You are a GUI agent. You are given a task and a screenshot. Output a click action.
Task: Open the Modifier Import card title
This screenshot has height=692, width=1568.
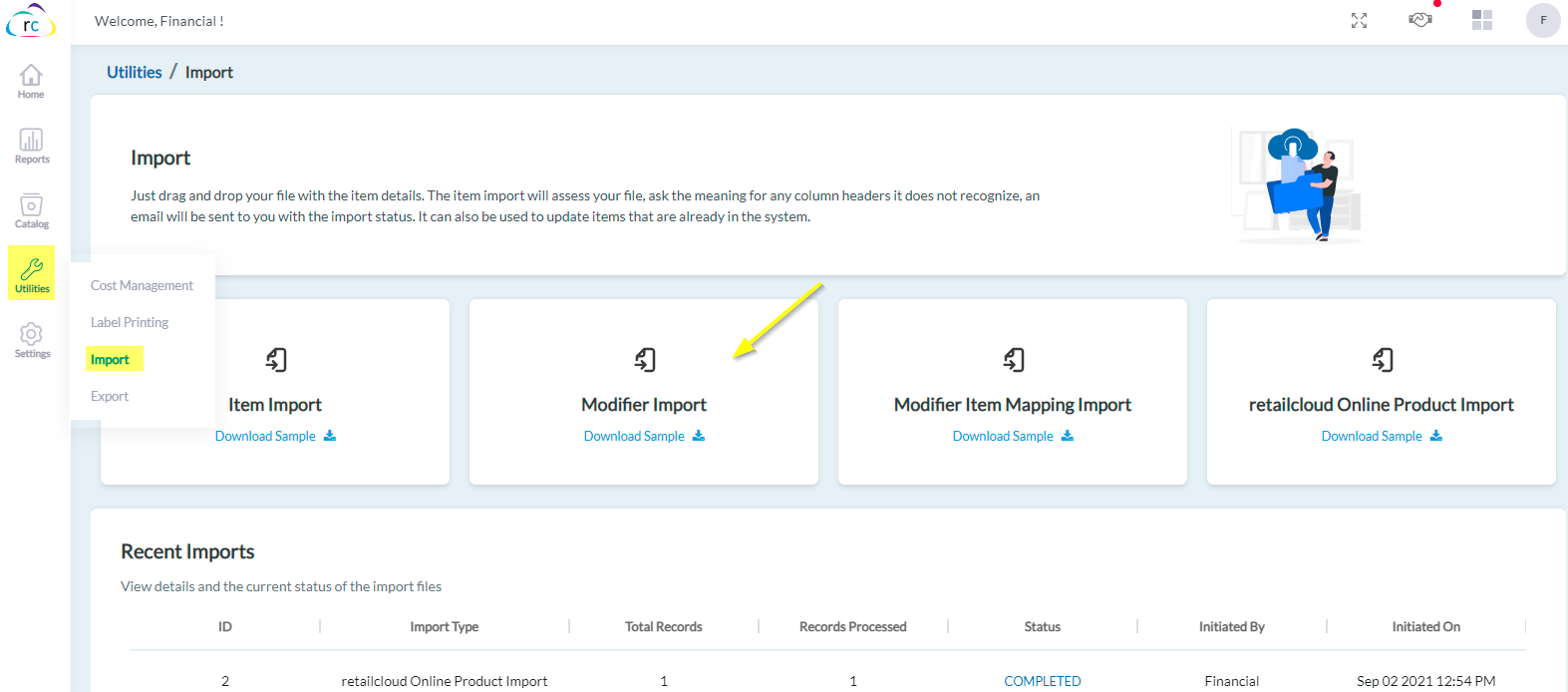pyautogui.click(x=644, y=405)
